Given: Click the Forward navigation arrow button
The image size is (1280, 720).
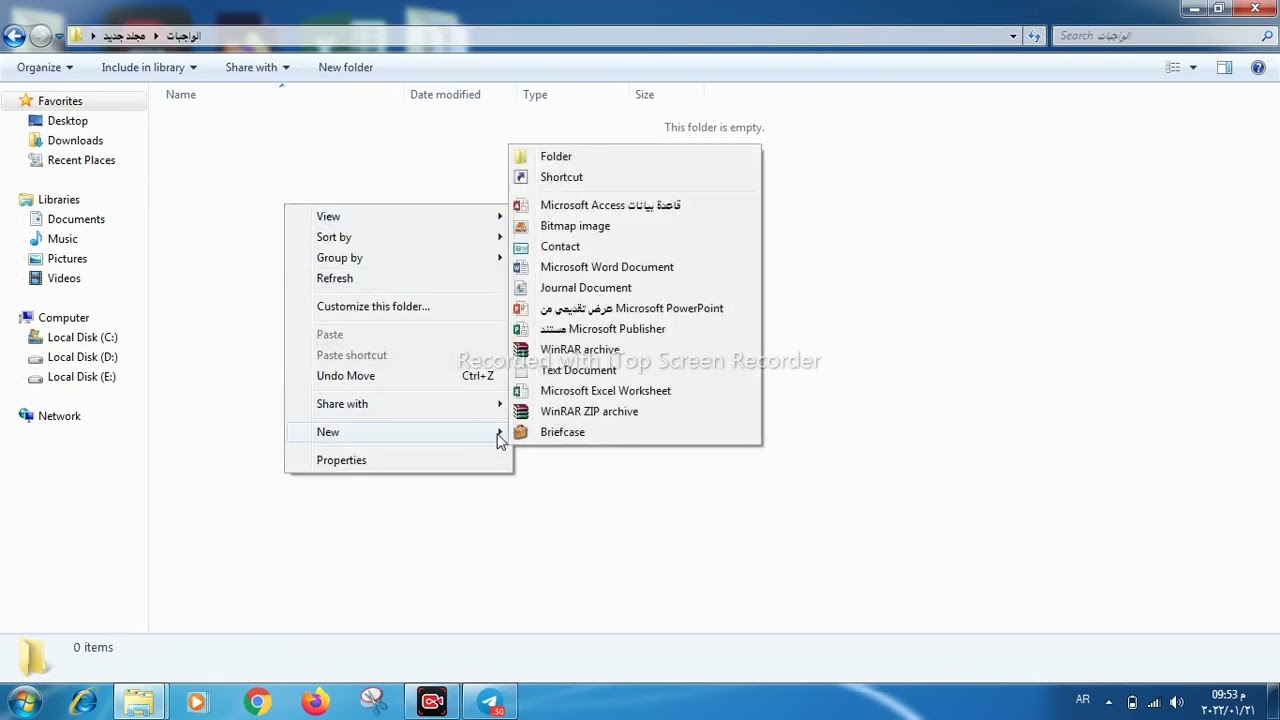Looking at the screenshot, I should 40,36.
